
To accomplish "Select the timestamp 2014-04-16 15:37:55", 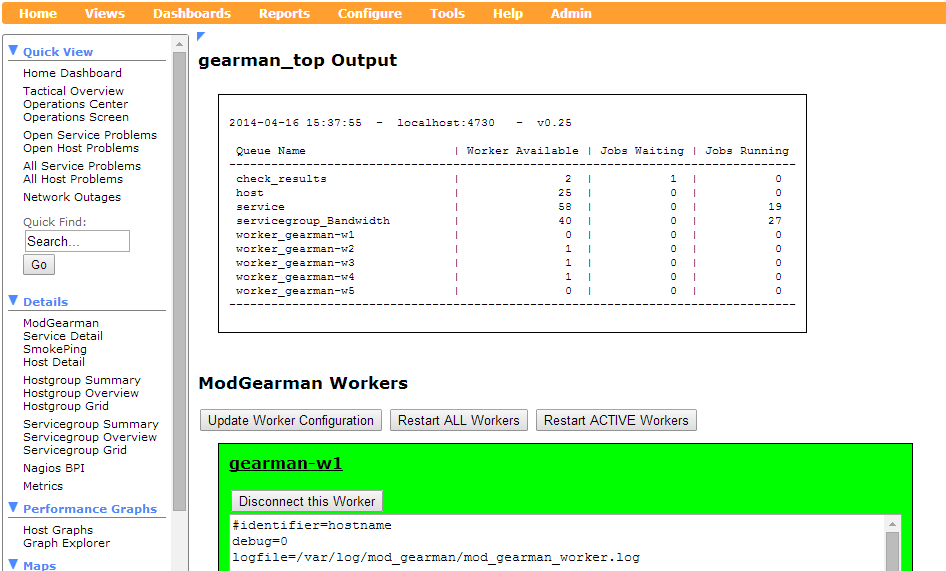I will coord(295,123).
